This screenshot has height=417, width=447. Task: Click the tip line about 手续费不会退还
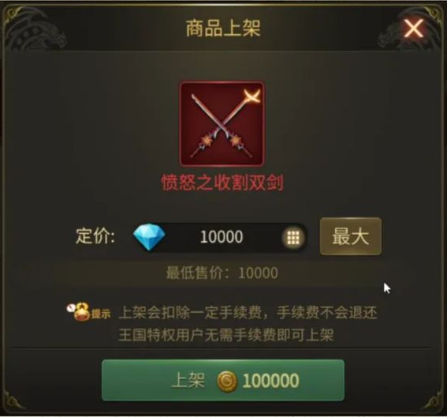(248, 313)
